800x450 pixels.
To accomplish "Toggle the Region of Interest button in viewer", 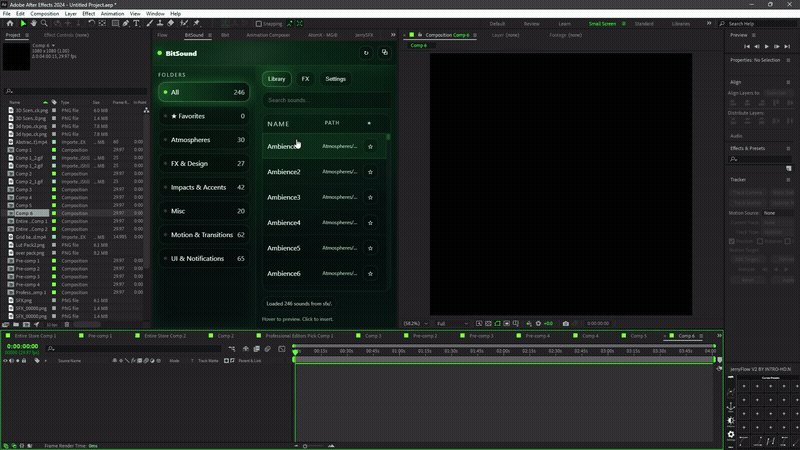I will point(507,323).
